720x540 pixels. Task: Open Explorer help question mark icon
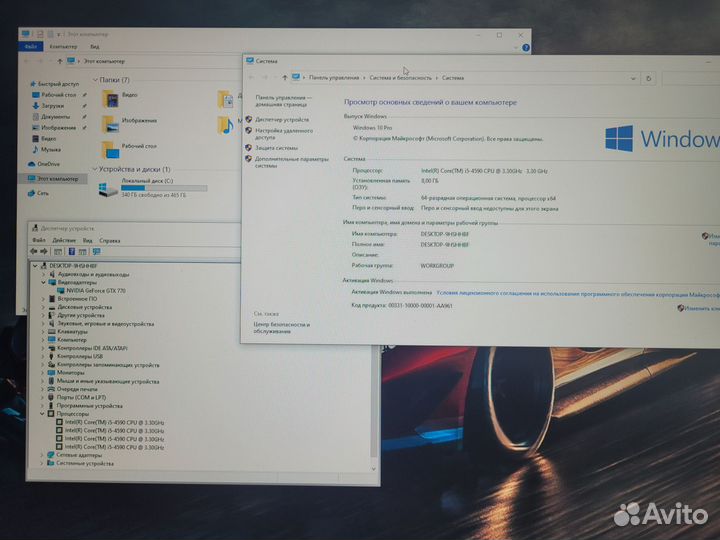click(x=526, y=47)
